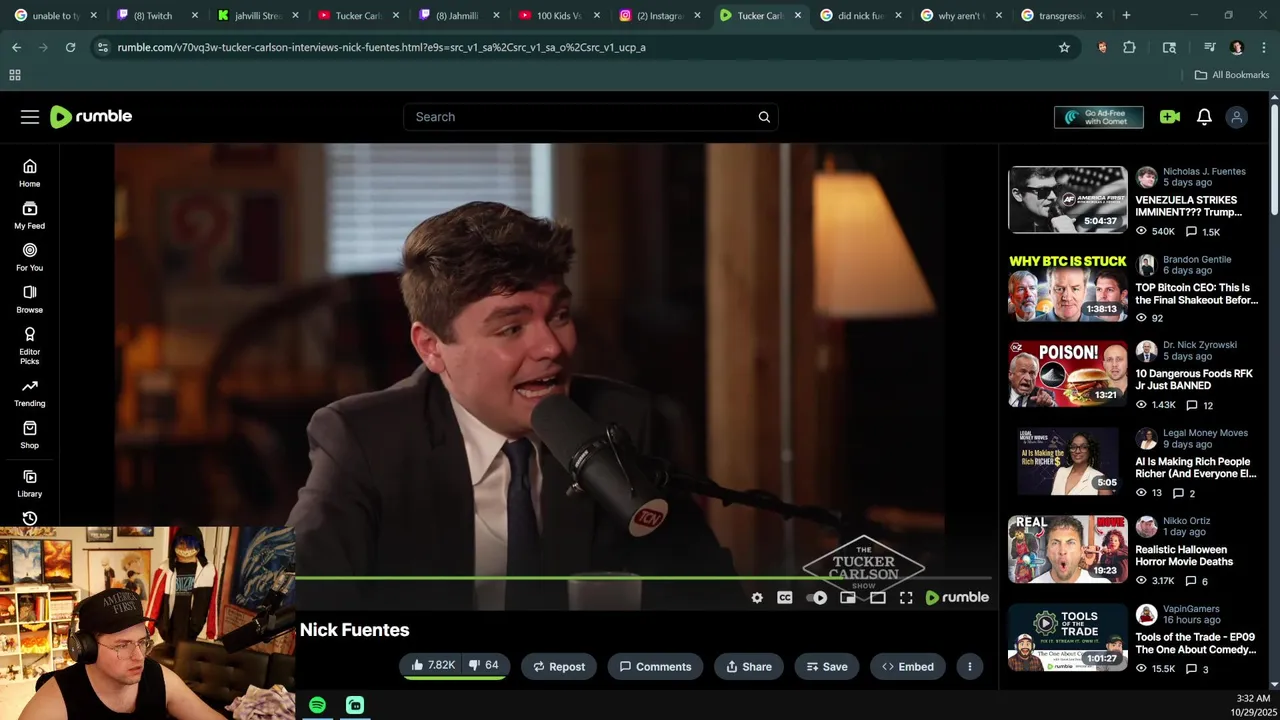Open Shop in the sidebar

[x=30, y=435]
